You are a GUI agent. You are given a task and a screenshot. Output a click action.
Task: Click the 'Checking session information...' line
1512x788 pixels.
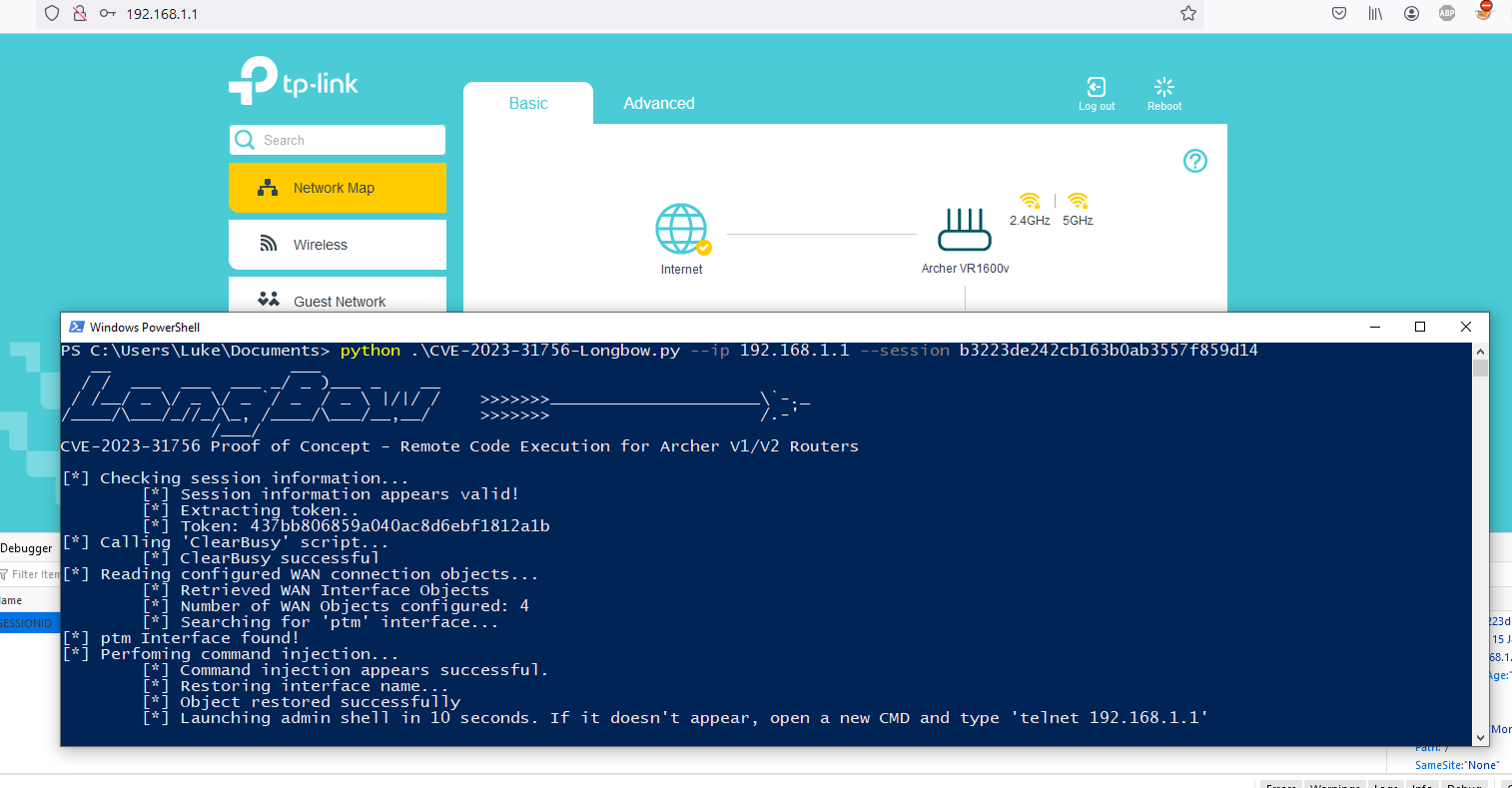coord(236,478)
